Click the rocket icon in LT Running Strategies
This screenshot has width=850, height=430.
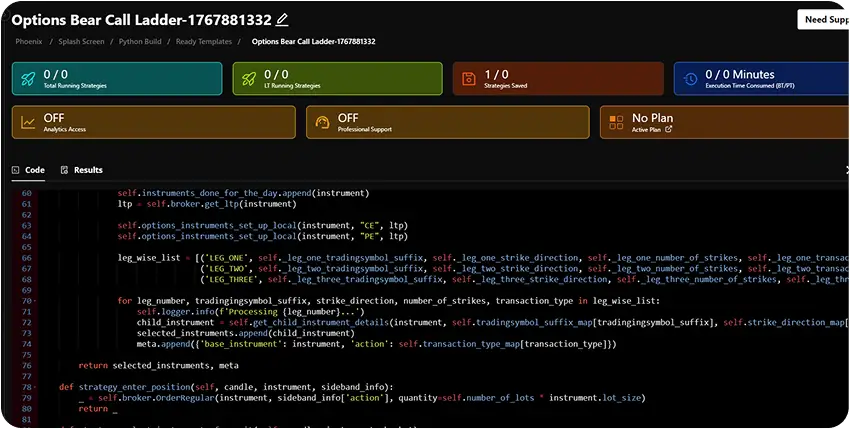tap(250, 78)
